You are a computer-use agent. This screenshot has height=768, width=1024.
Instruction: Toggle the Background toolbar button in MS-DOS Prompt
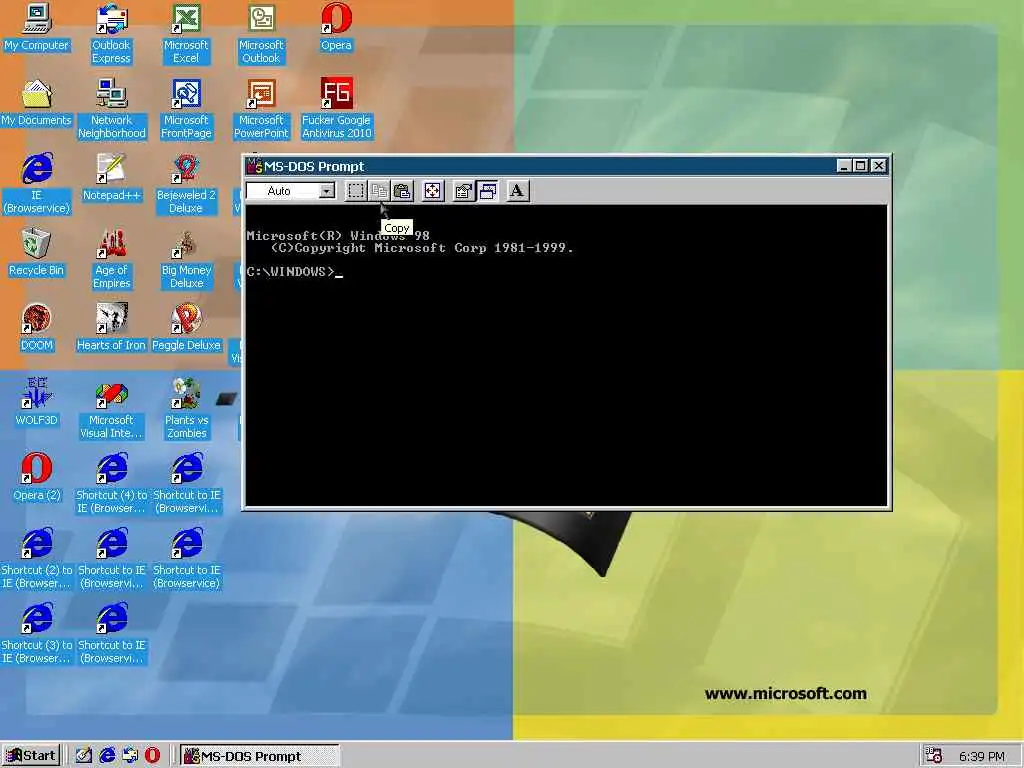pos(487,191)
